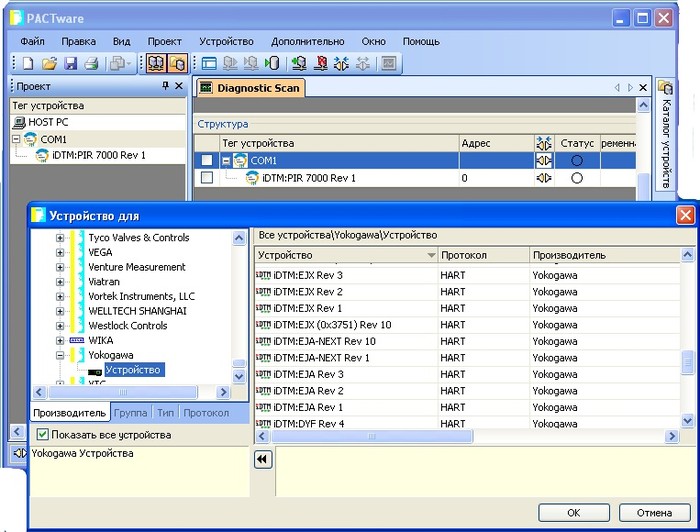Expand the WIKA manufacturer node
This screenshot has height=532, width=700.
pyautogui.click(x=60, y=341)
